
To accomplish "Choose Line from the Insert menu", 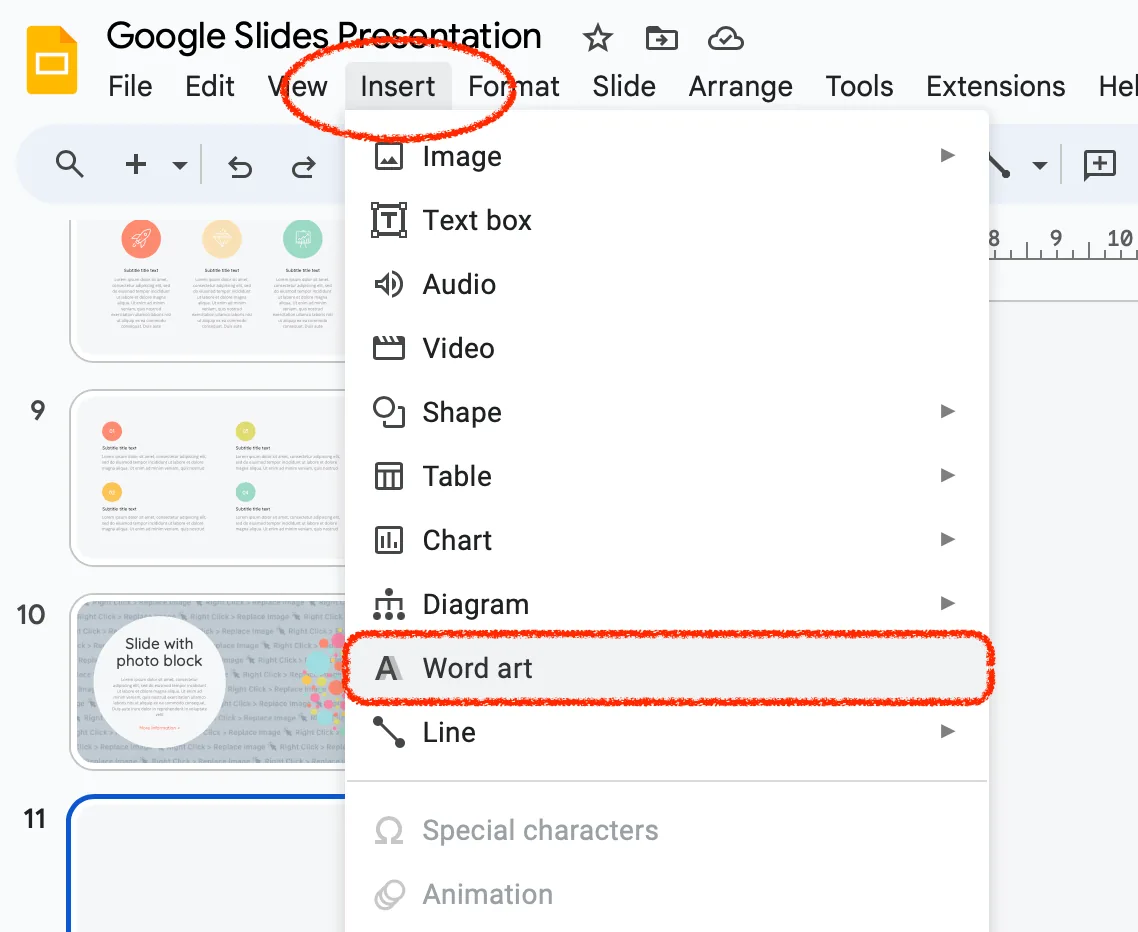I will click(666, 732).
